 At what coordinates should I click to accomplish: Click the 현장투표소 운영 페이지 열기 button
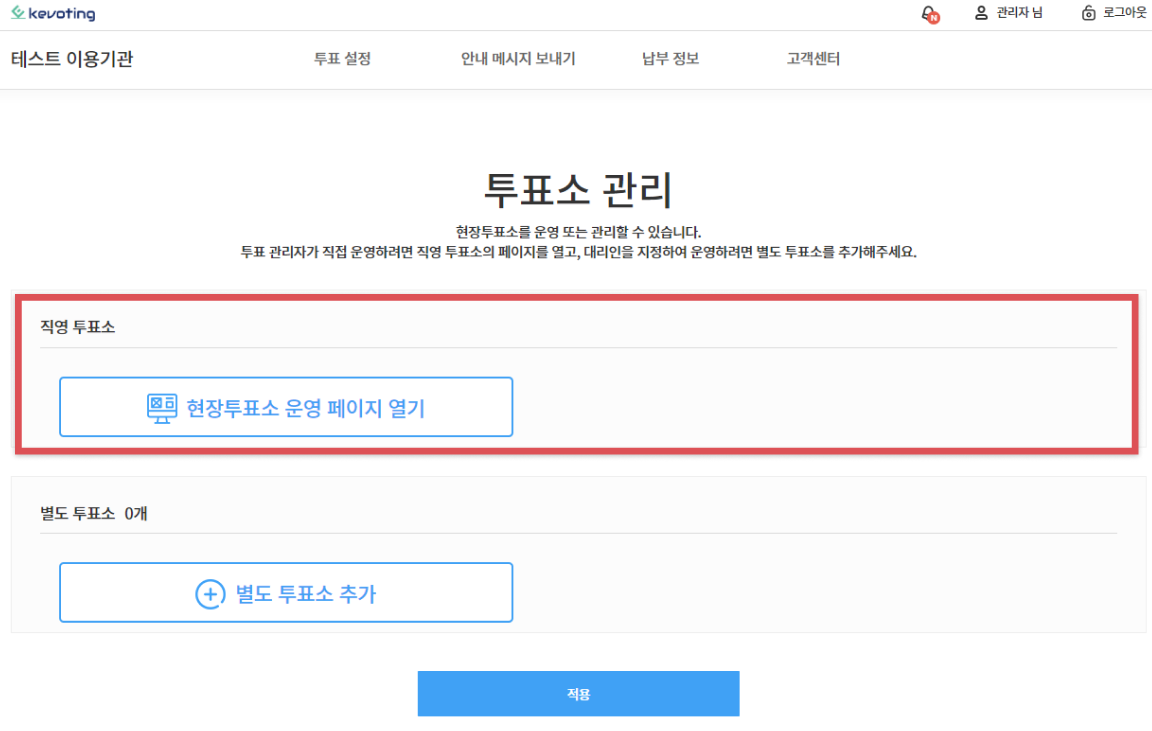286,407
